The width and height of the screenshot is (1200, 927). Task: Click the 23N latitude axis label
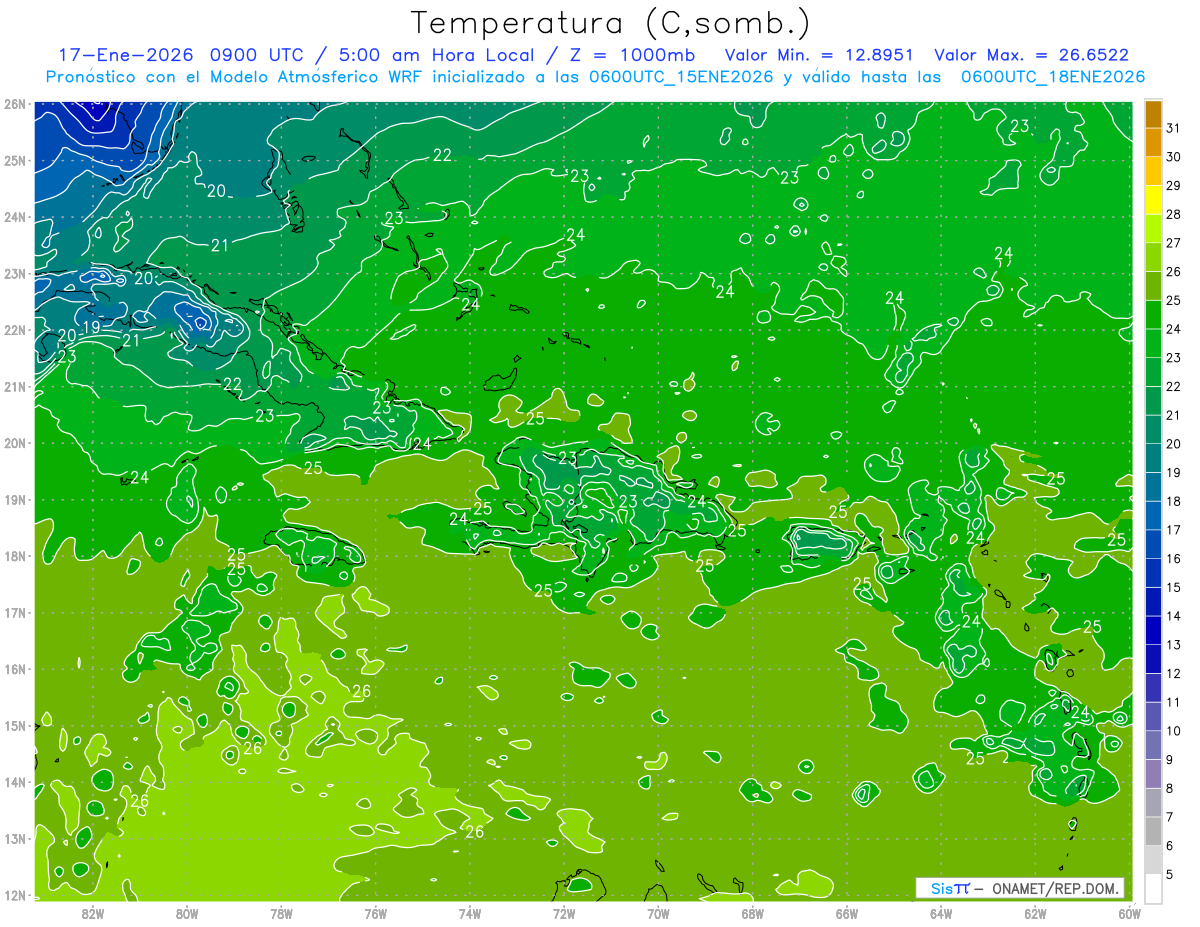(14, 274)
